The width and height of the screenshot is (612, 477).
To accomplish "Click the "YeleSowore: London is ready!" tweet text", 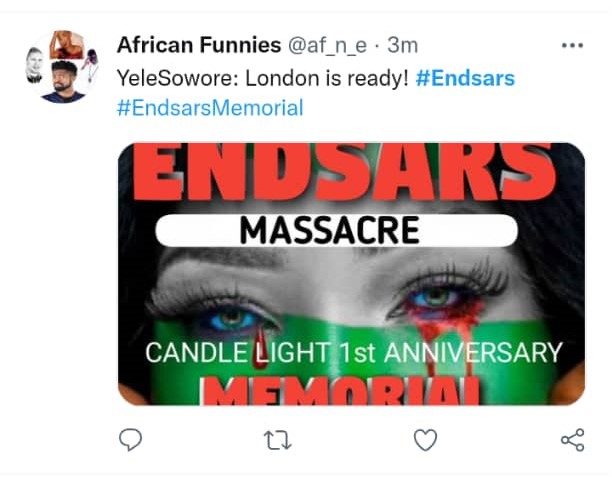I will click(x=263, y=78).
